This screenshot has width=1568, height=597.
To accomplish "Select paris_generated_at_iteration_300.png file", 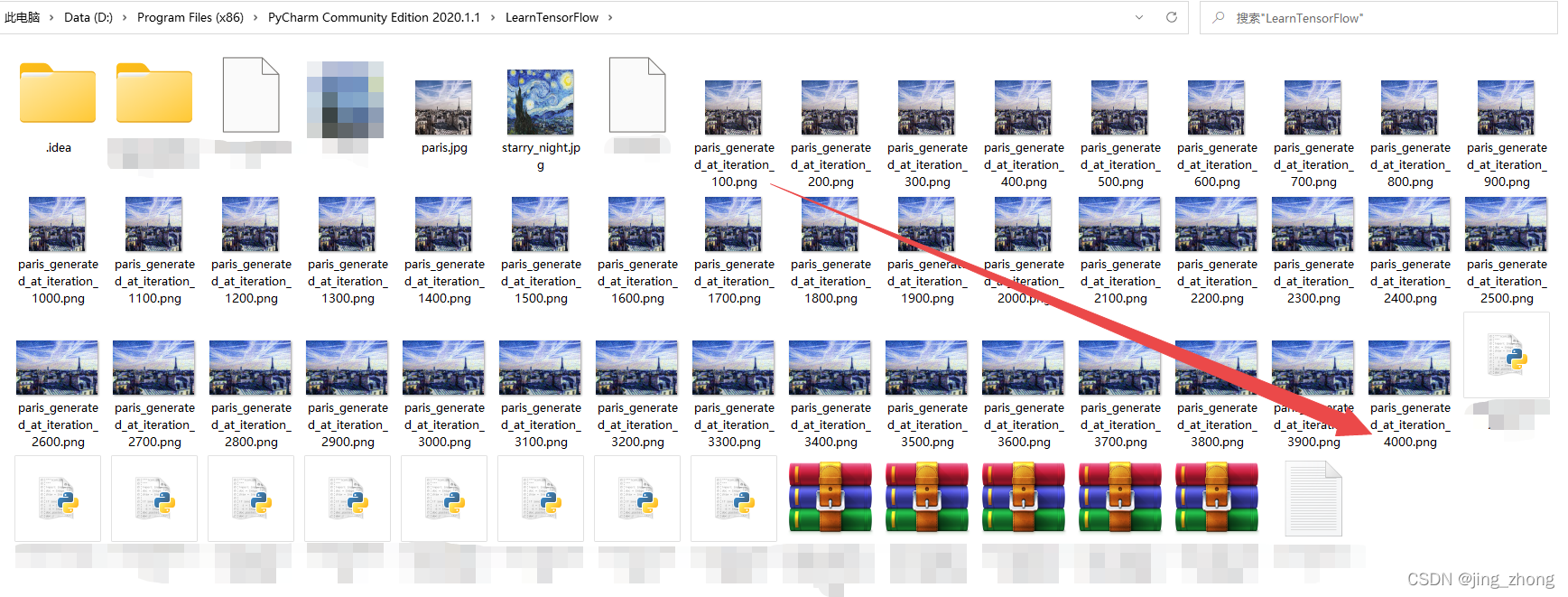I will point(927,134).
